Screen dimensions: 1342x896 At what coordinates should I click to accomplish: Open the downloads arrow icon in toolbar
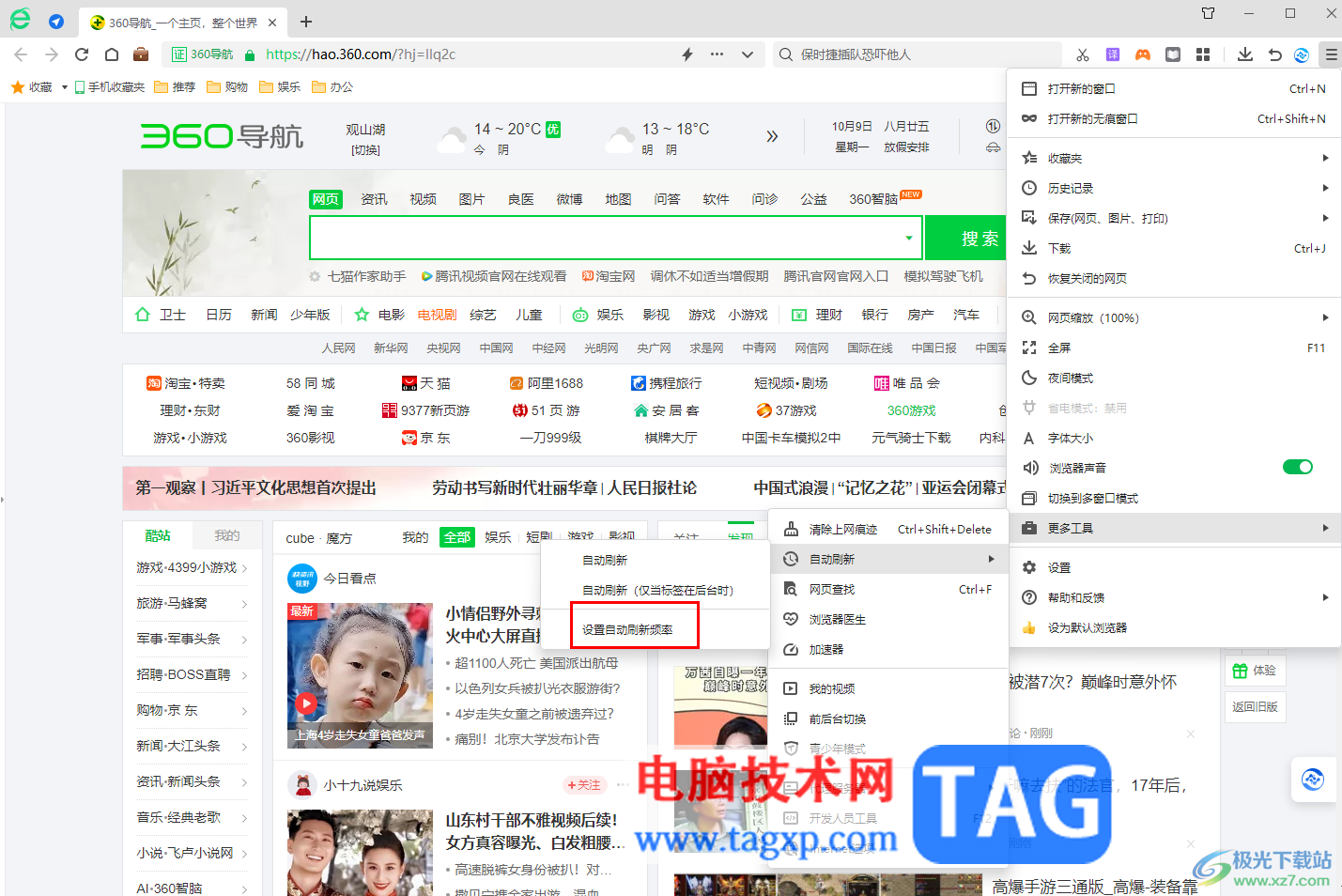pos(1245,54)
